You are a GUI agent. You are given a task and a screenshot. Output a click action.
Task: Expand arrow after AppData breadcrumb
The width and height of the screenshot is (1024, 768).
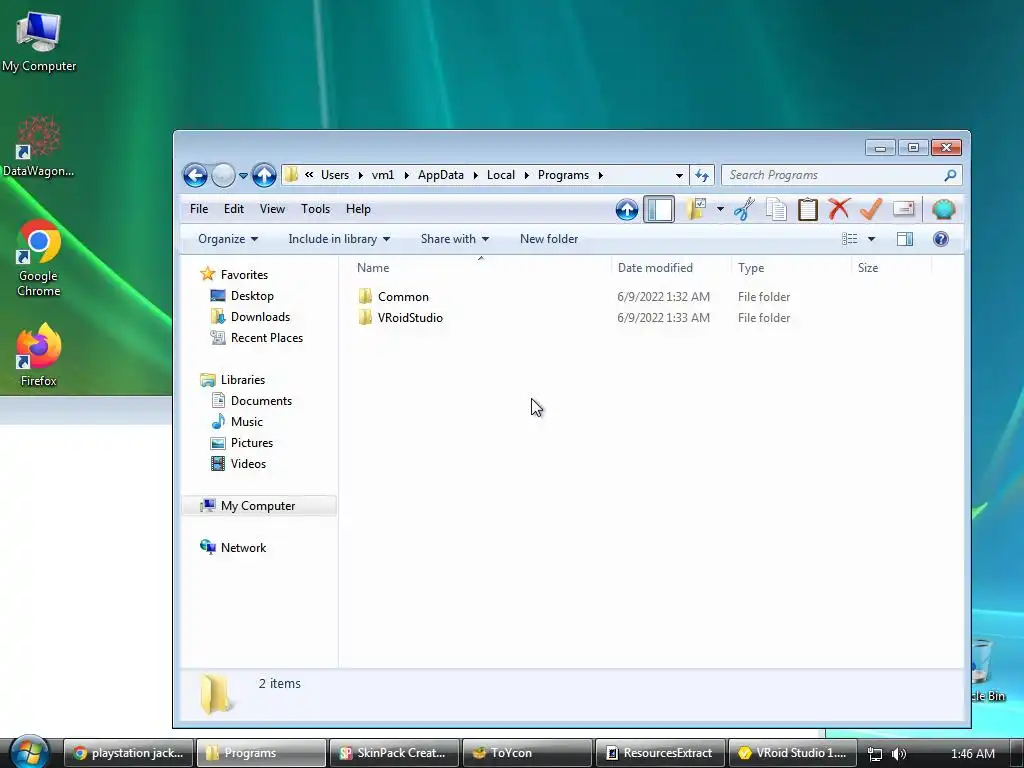click(x=475, y=175)
